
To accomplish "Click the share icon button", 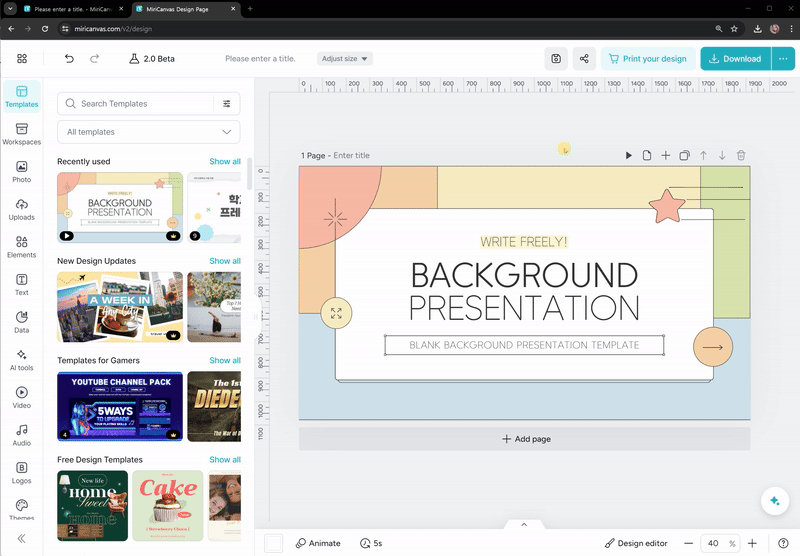I will 584,59.
